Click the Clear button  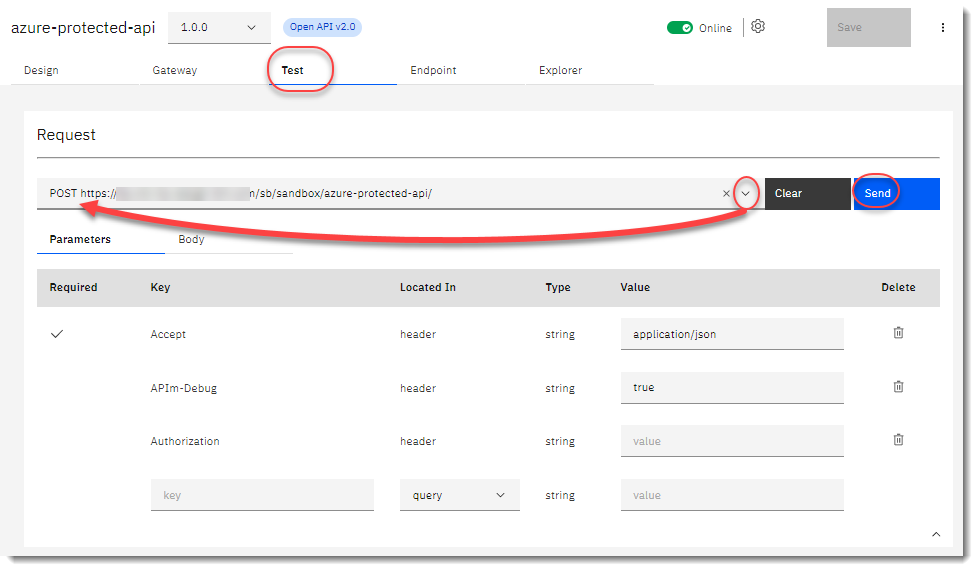click(808, 193)
